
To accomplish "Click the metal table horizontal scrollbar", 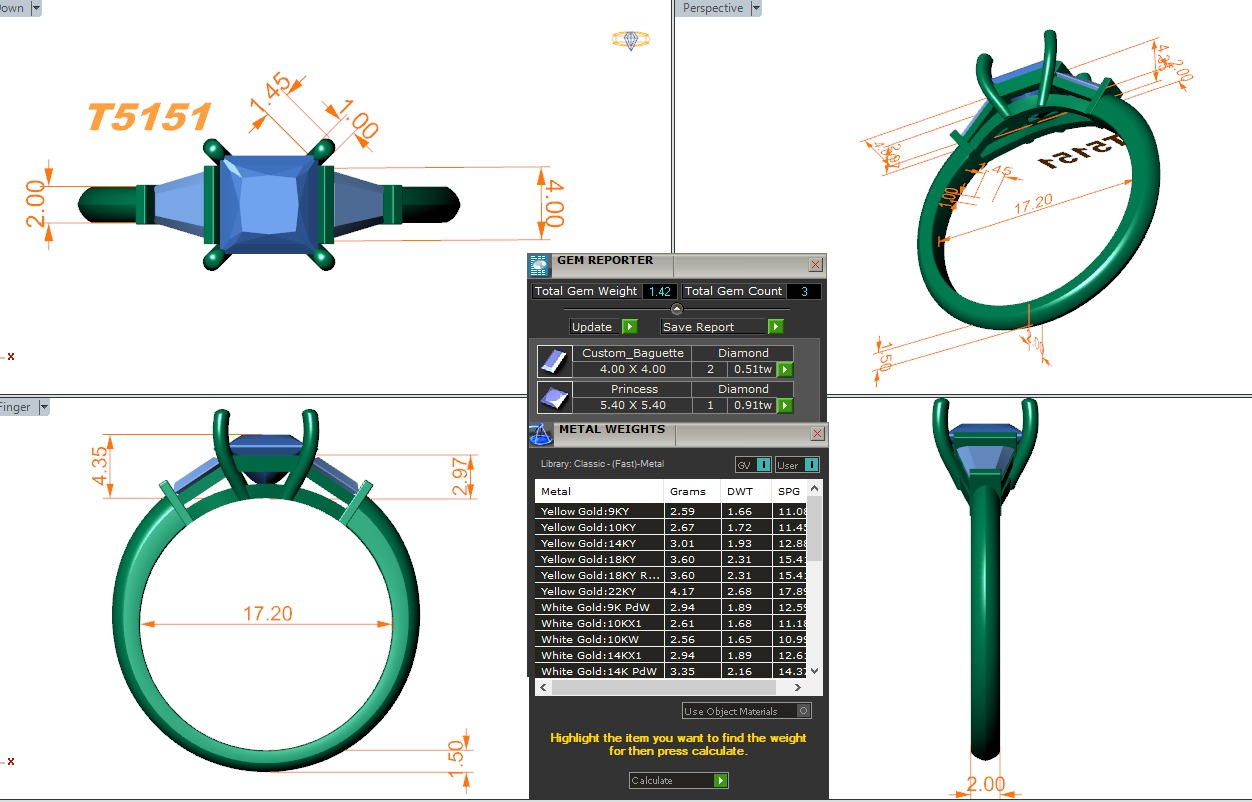I will pyautogui.click(x=660, y=688).
